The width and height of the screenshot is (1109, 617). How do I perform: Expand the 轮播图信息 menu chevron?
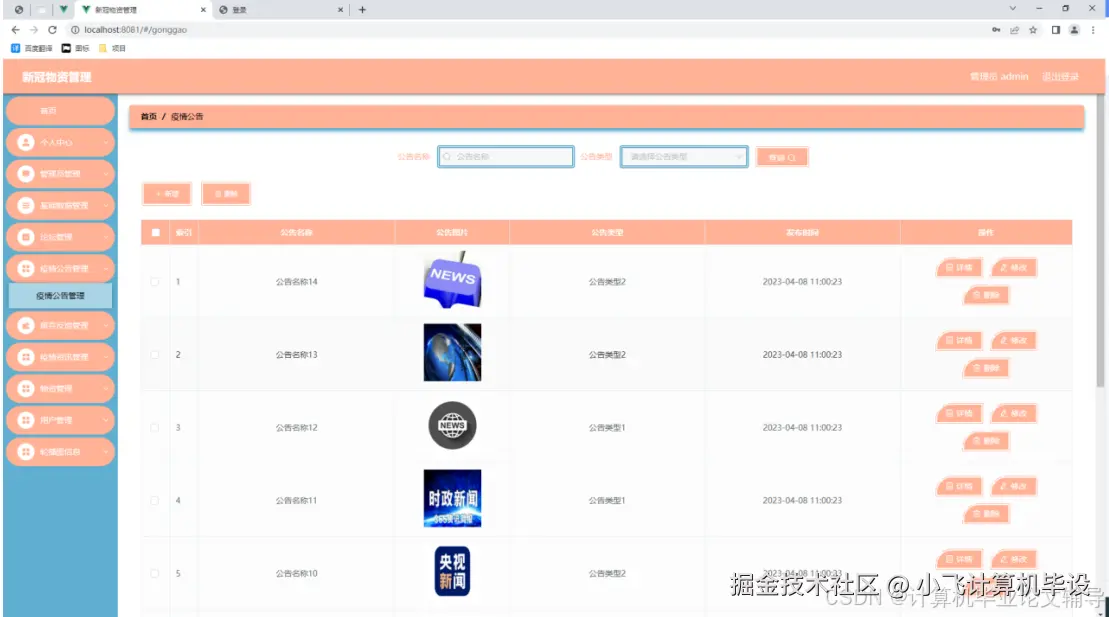click(x=105, y=451)
